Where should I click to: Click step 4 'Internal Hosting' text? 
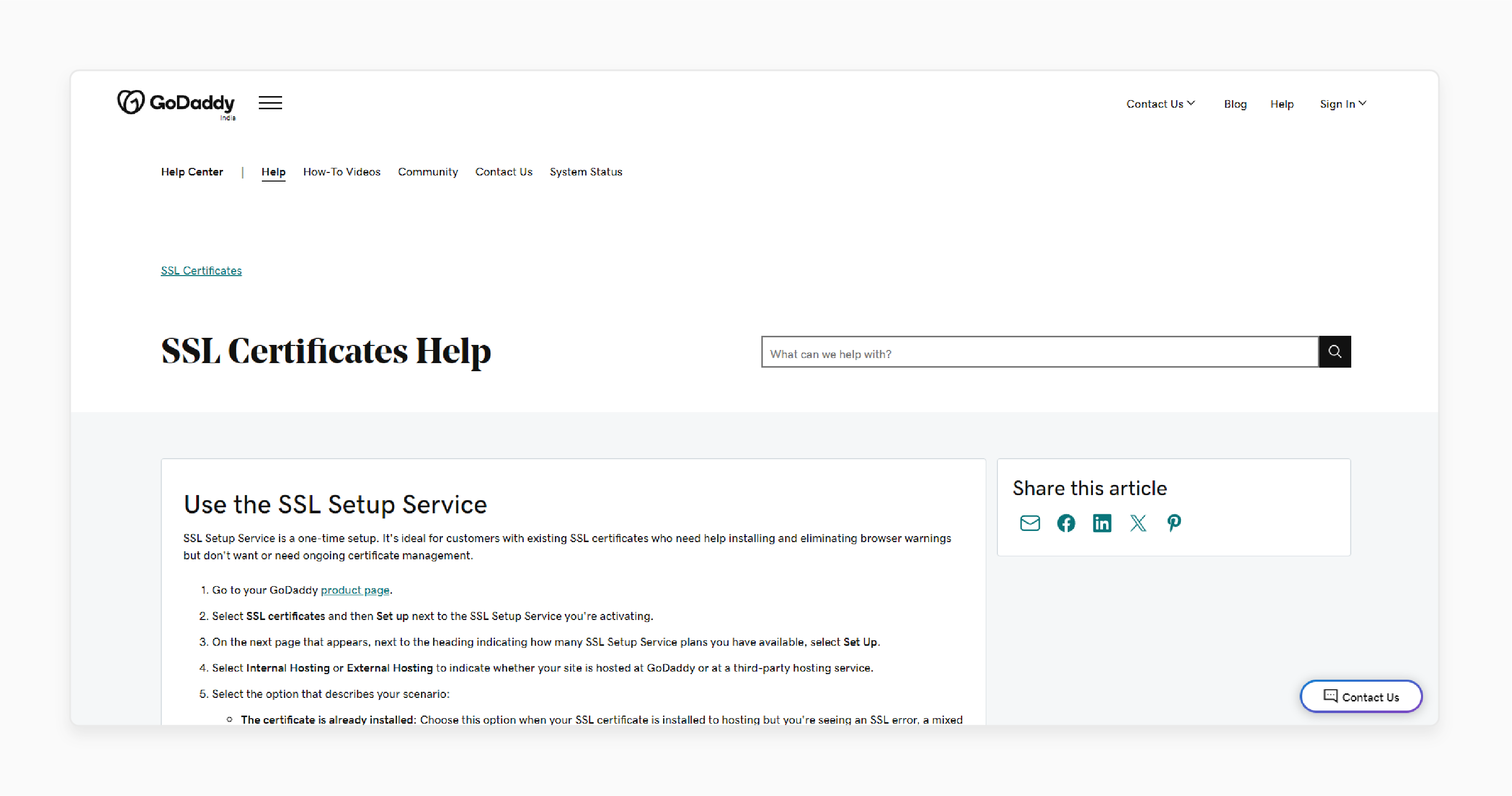(x=288, y=668)
